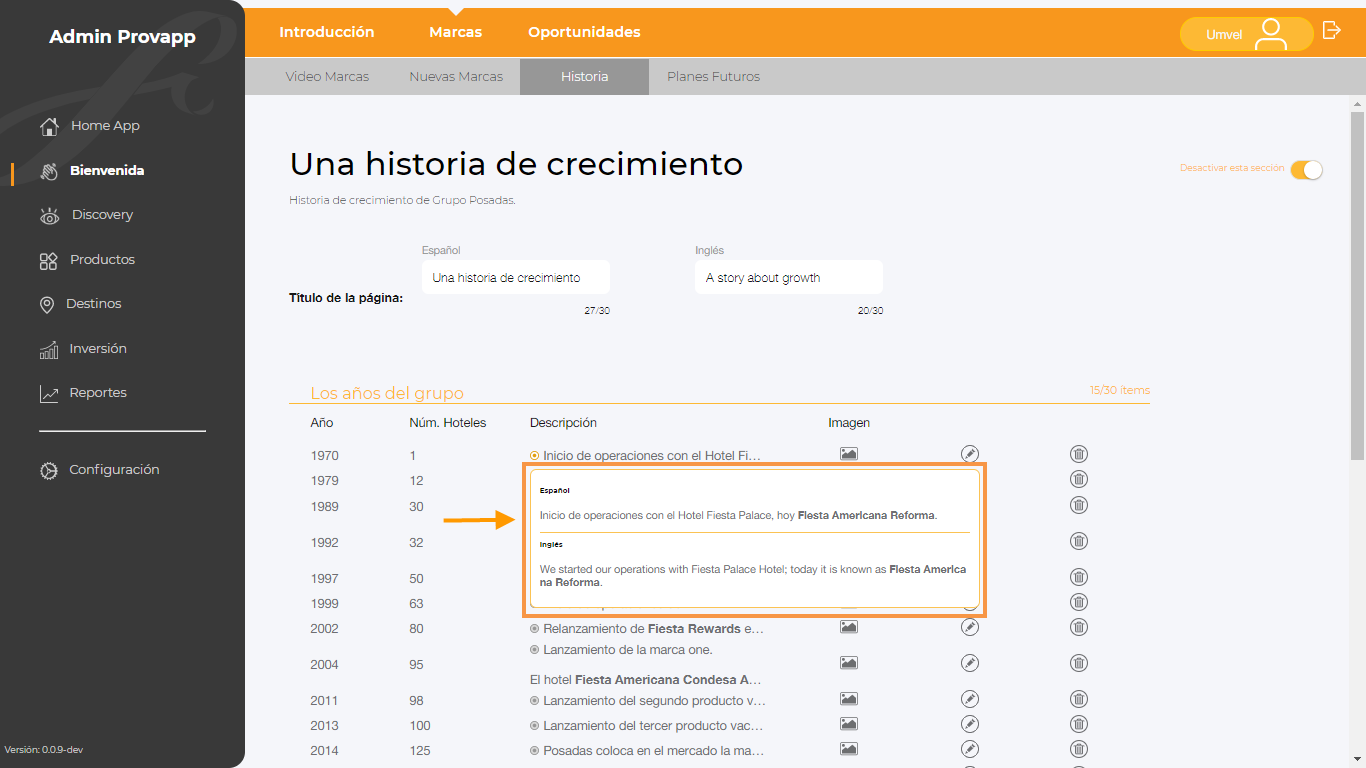Delete the 1992 row
Screen dimensions: 1366x768
(x=1079, y=541)
